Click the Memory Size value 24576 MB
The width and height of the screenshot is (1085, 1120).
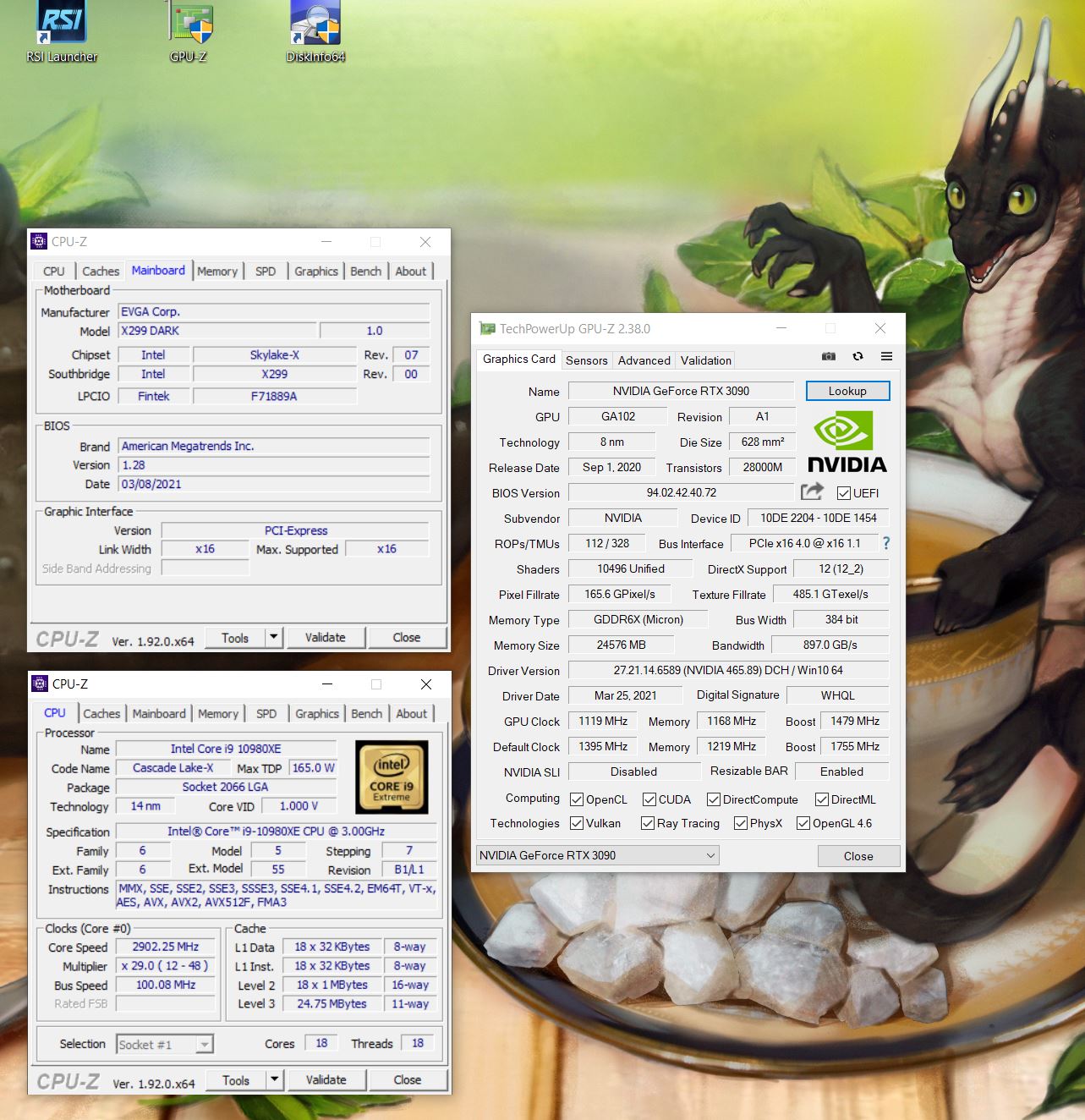pyautogui.click(x=622, y=645)
